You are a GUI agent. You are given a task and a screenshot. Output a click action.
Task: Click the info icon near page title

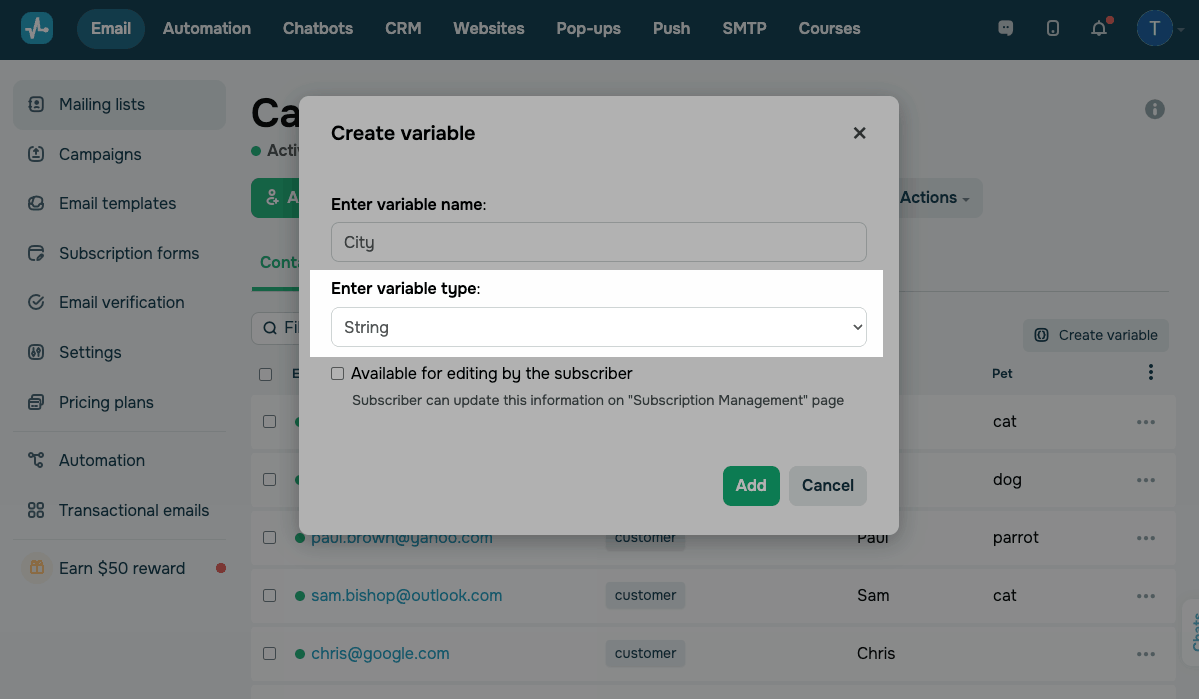pos(1155,109)
